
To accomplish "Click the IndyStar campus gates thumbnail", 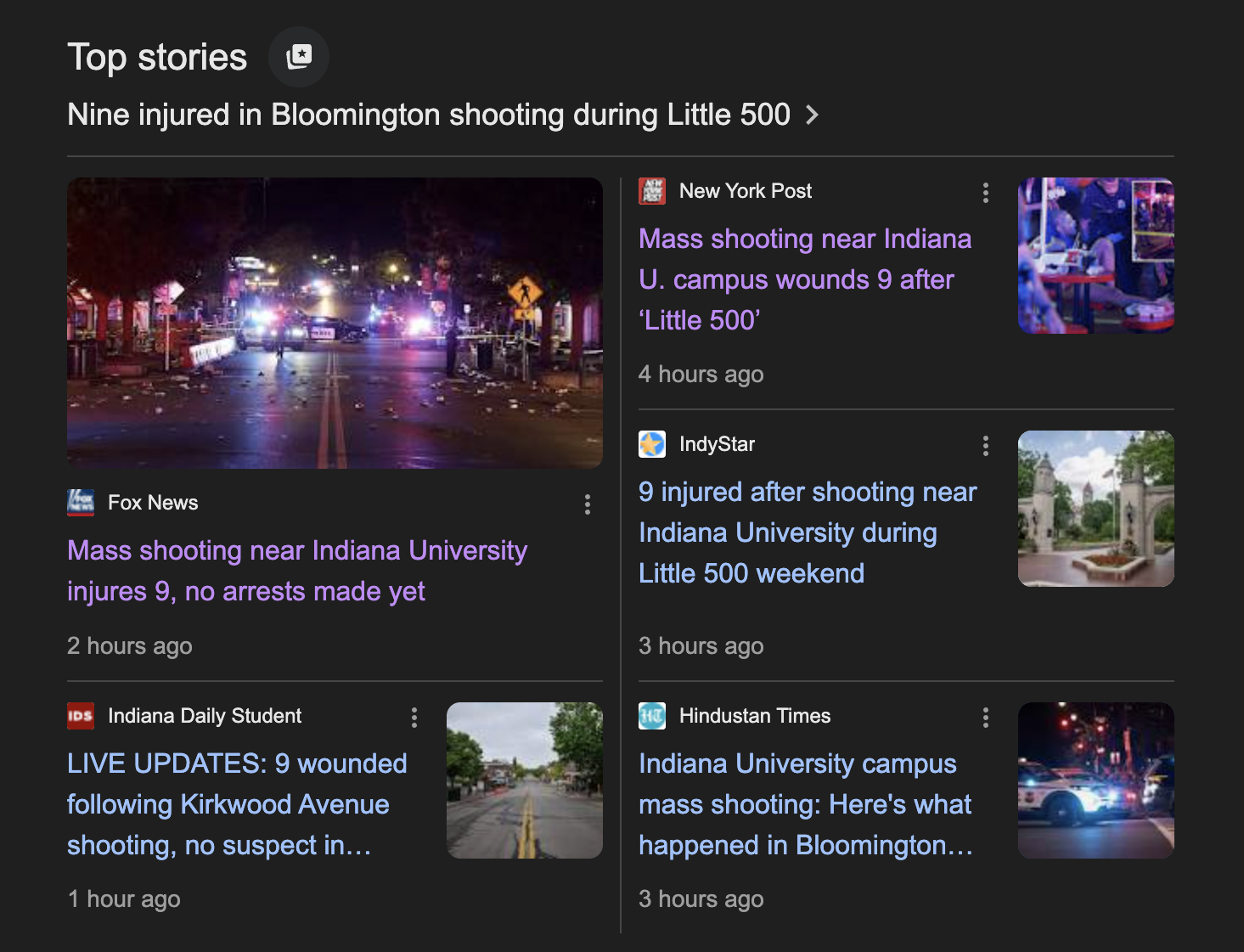I will tap(1096, 509).
